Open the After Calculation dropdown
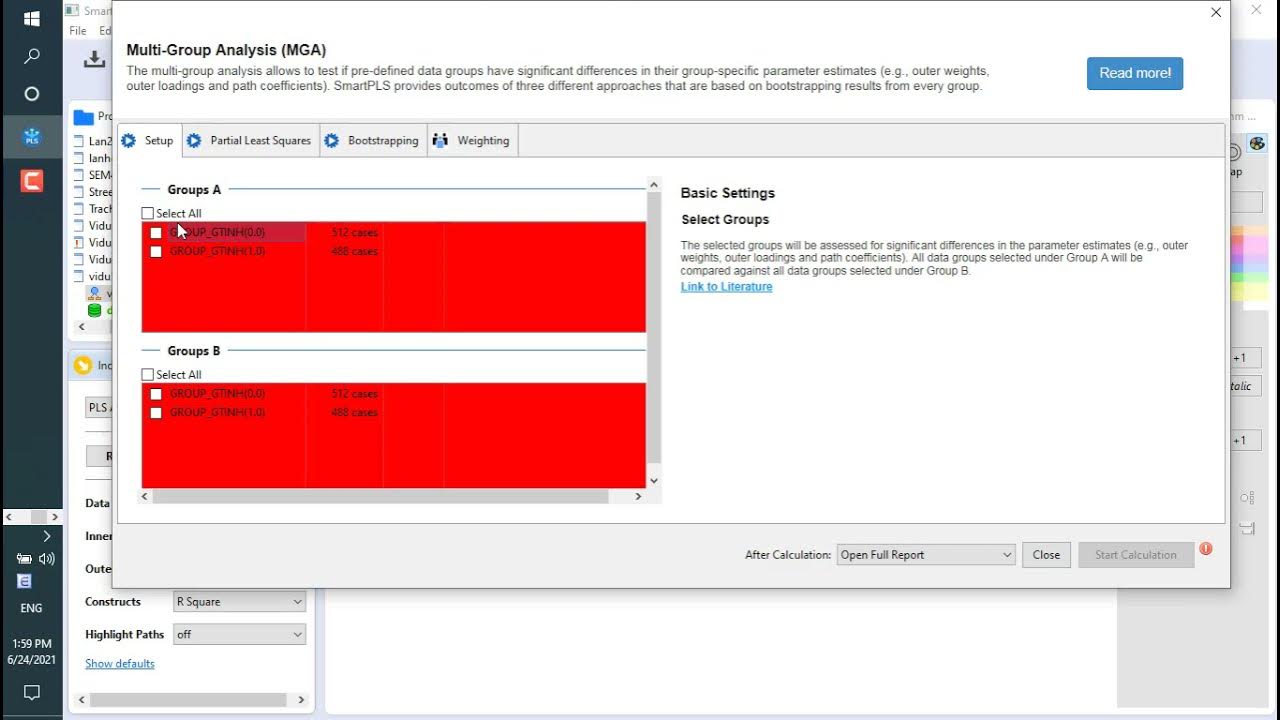This screenshot has width=1280, height=720. pos(926,555)
